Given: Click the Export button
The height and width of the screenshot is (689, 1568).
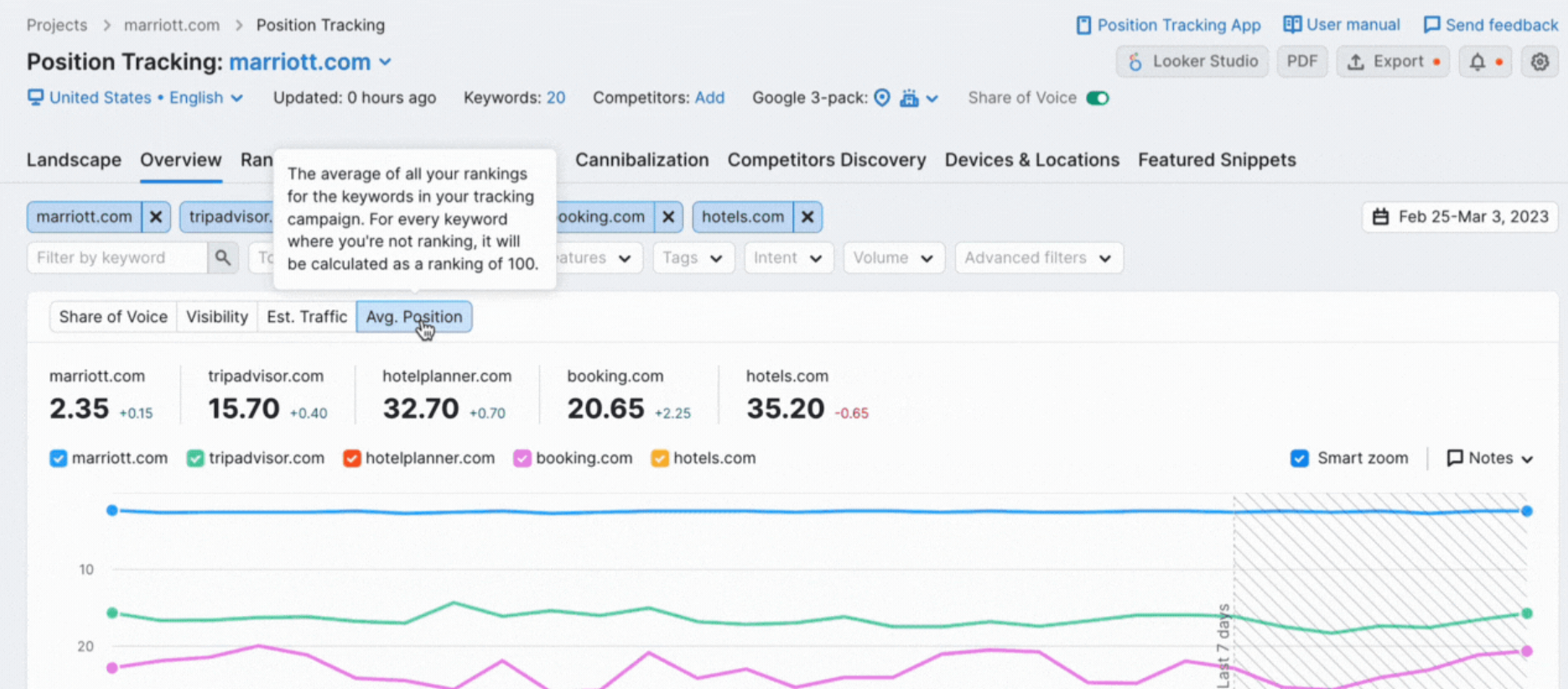Looking at the screenshot, I should coord(1393,61).
